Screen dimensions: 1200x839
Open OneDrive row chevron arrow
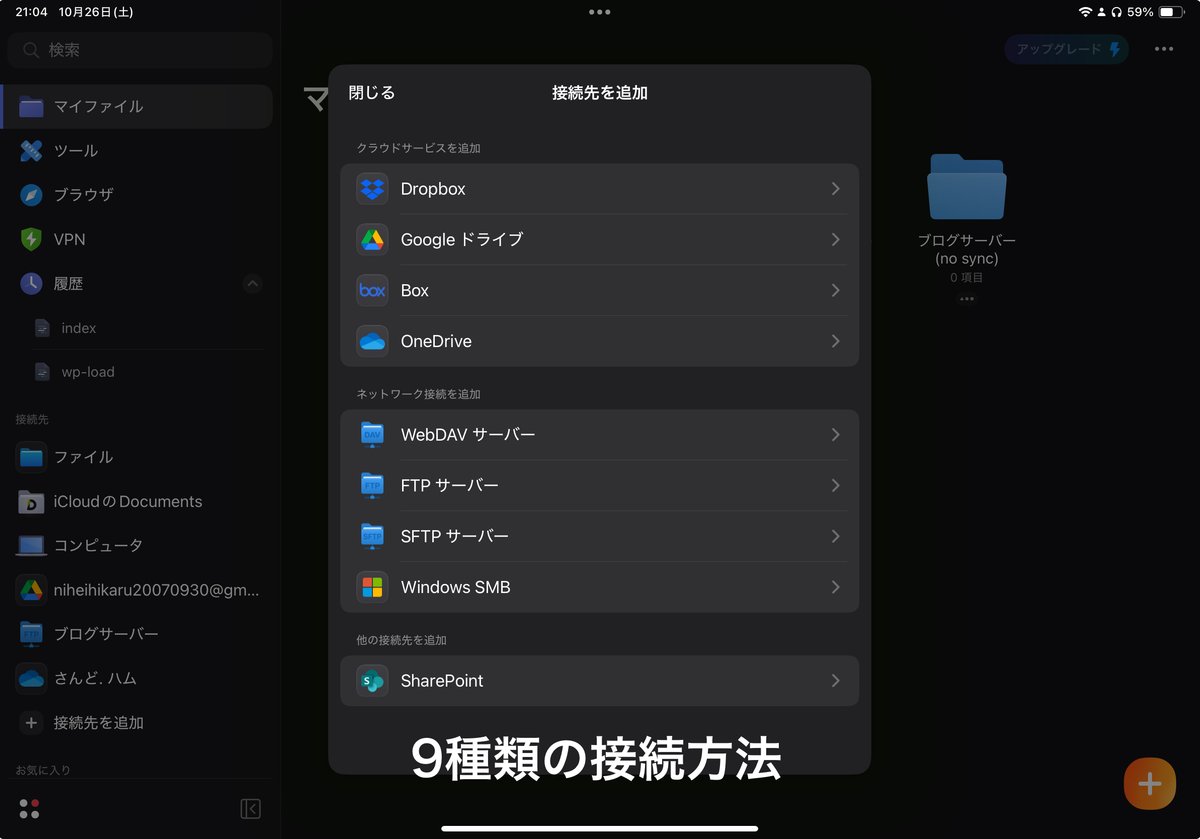tap(836, 342)
